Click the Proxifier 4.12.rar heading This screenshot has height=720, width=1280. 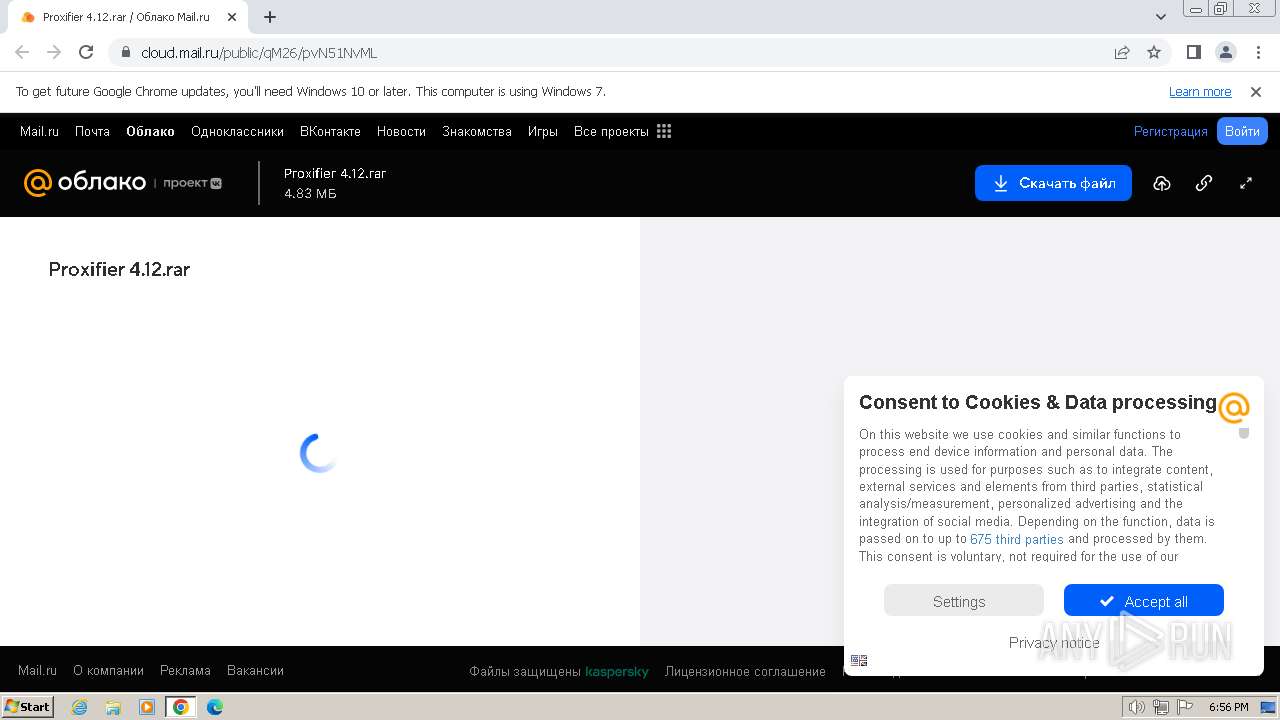pyautogui.click(x=119, y=269)
